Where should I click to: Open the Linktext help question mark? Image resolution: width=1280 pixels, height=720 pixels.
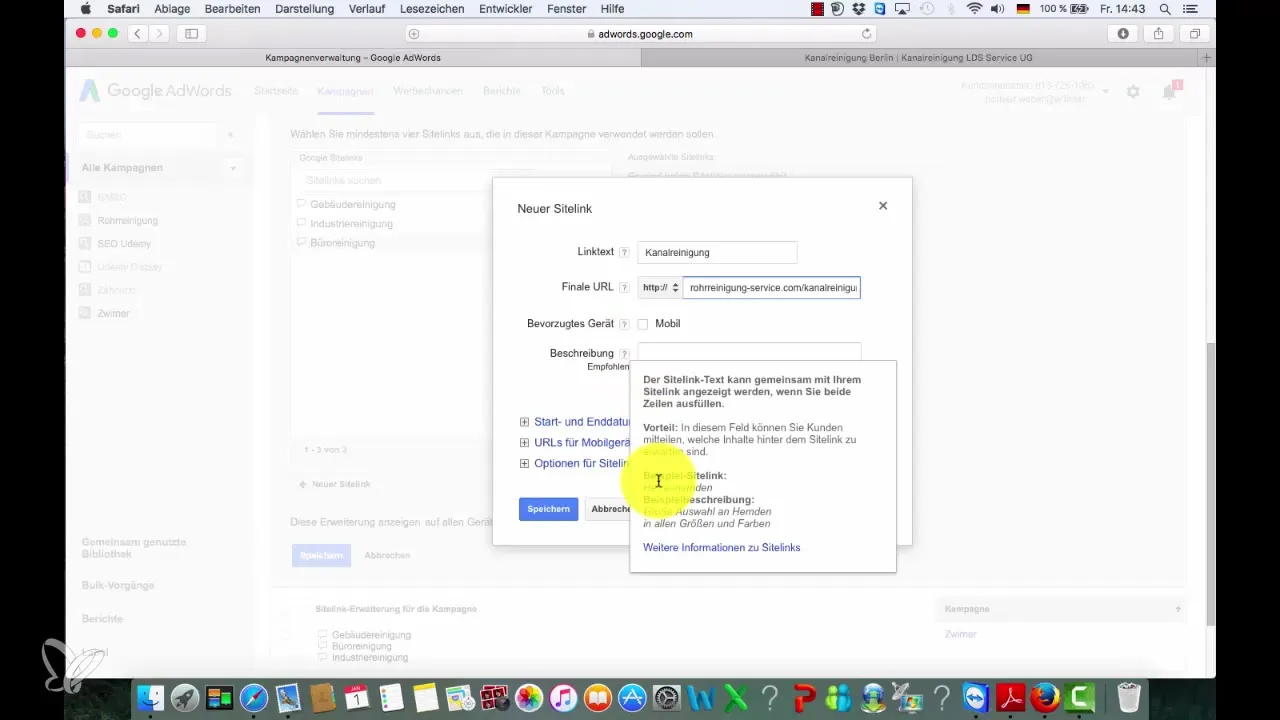(624, 253)
